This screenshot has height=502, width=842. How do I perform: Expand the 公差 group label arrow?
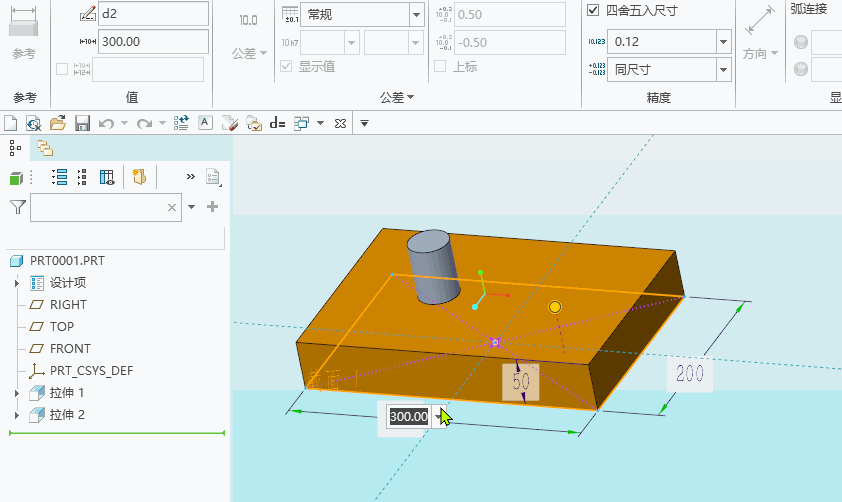[411, 97]
